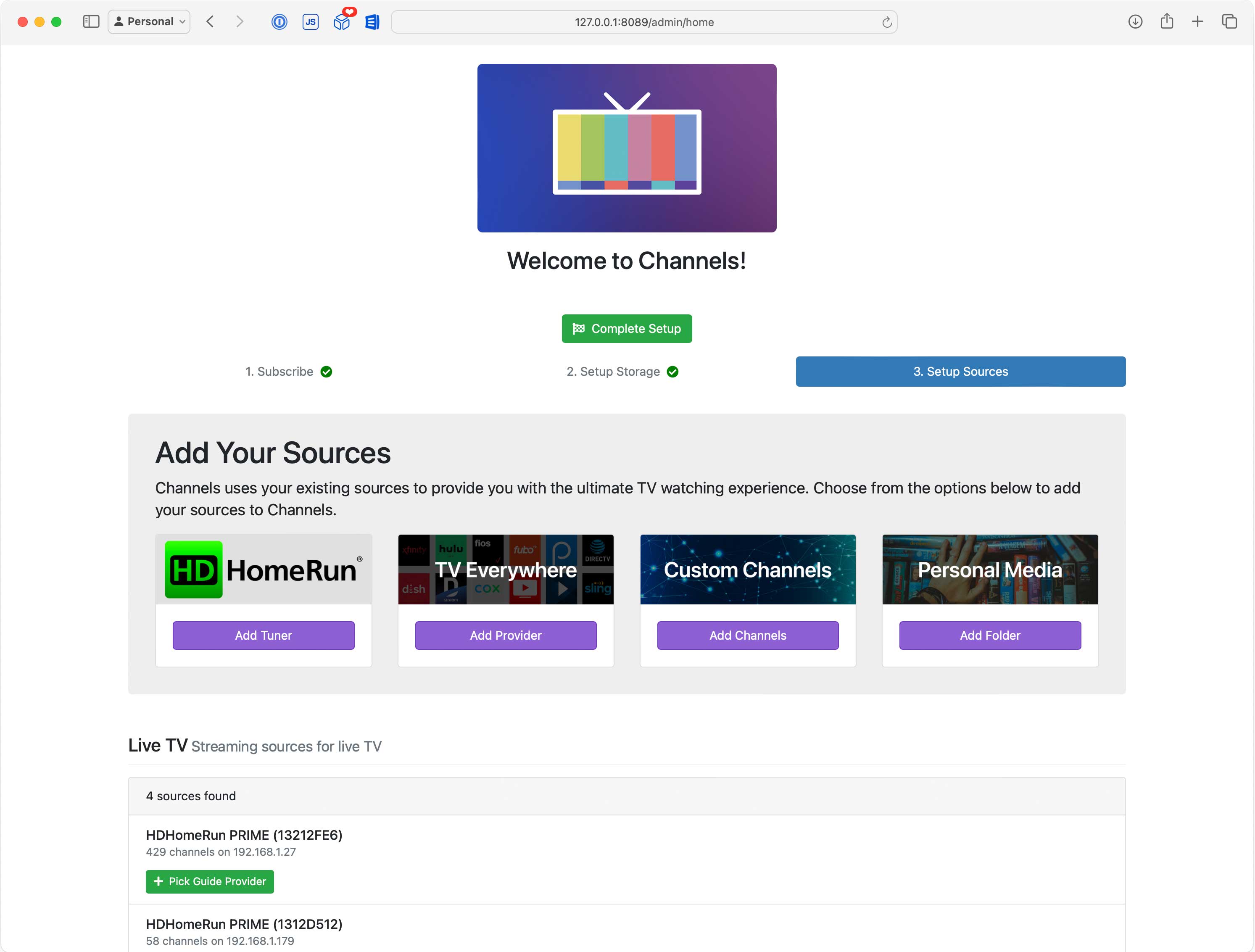Expand the Personal profile dropdown
The height and width of the screenshot is (952, 1255).
pos(149,21)
